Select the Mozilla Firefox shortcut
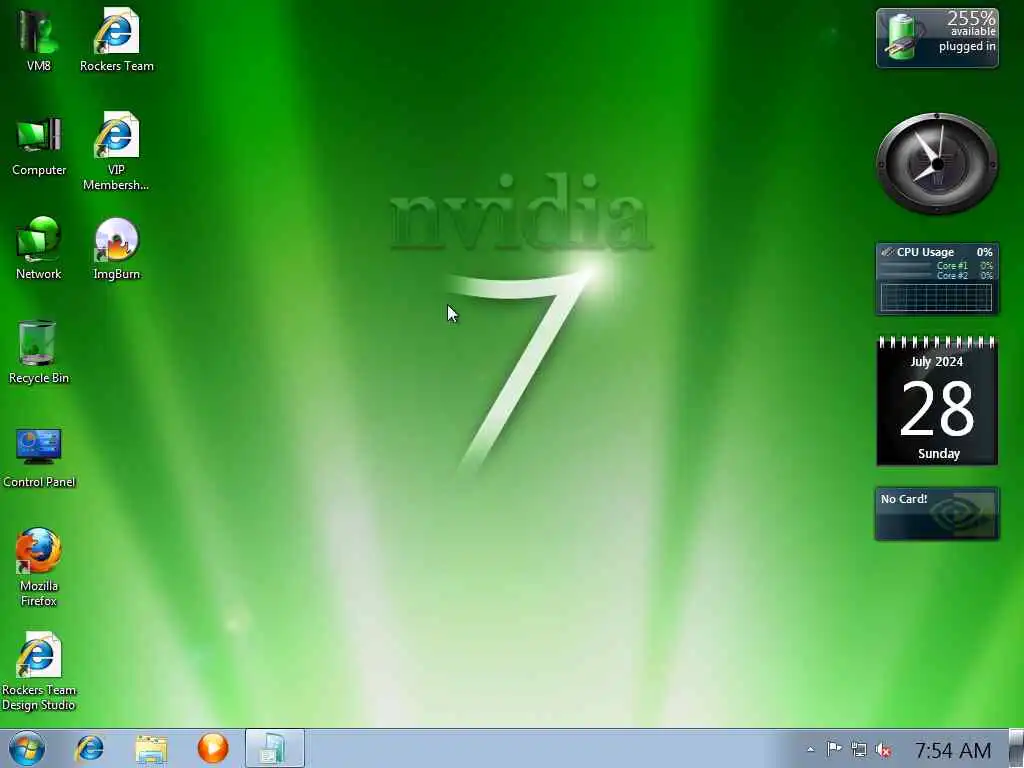The image size is (1024, 768). (39, 567)
